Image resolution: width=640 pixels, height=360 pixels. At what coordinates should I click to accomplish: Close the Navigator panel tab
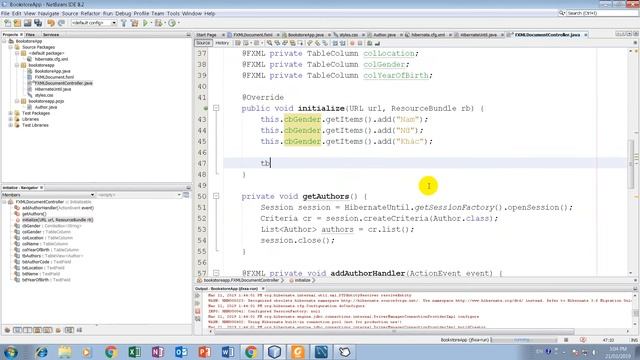pos(42,188)
